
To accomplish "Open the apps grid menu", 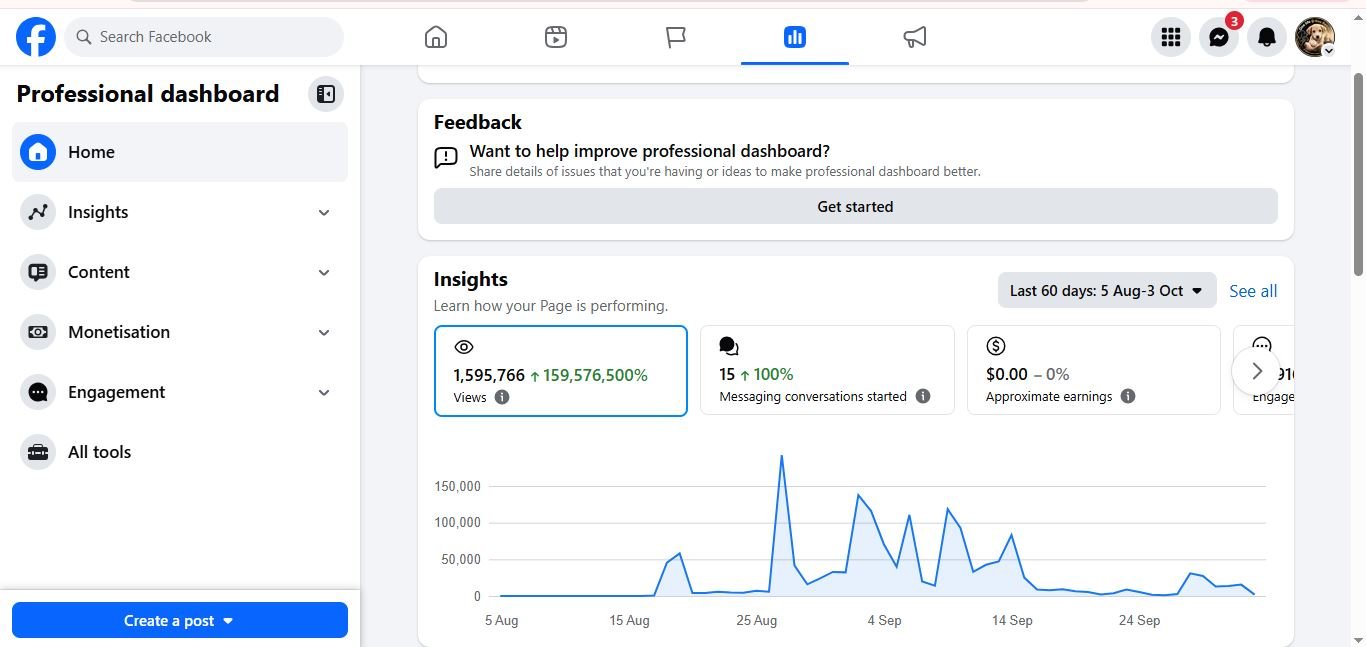I will (1171, 37).
